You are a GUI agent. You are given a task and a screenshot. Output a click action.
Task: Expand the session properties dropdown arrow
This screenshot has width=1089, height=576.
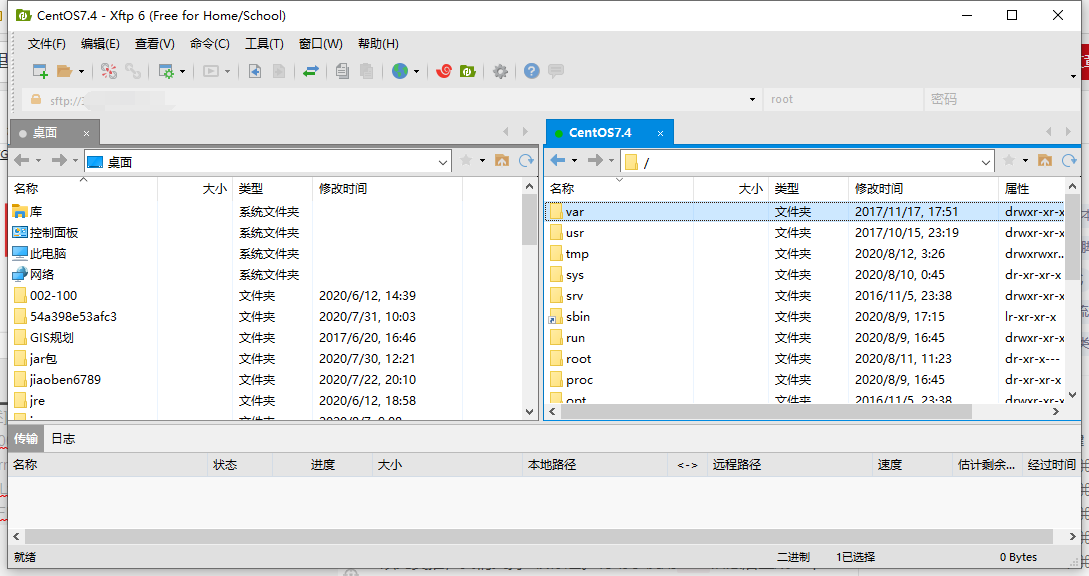tap(183, 72)
